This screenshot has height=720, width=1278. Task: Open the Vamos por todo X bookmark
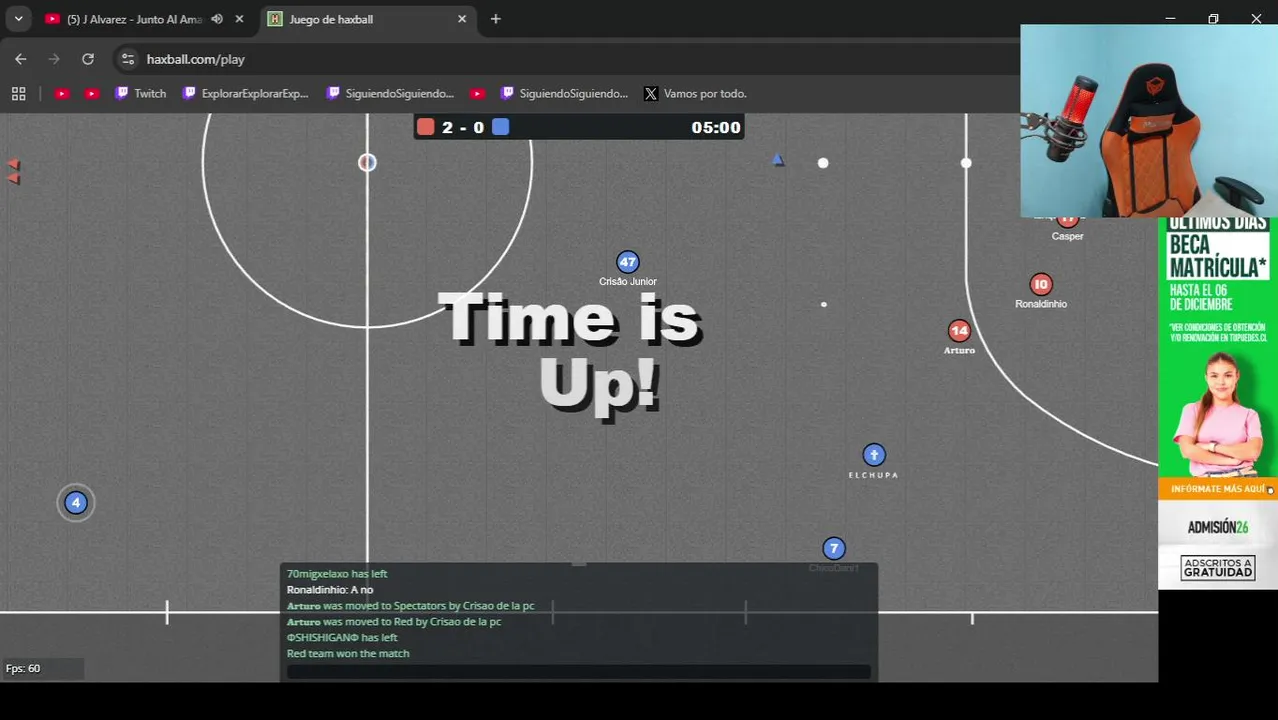click(696, 93)
